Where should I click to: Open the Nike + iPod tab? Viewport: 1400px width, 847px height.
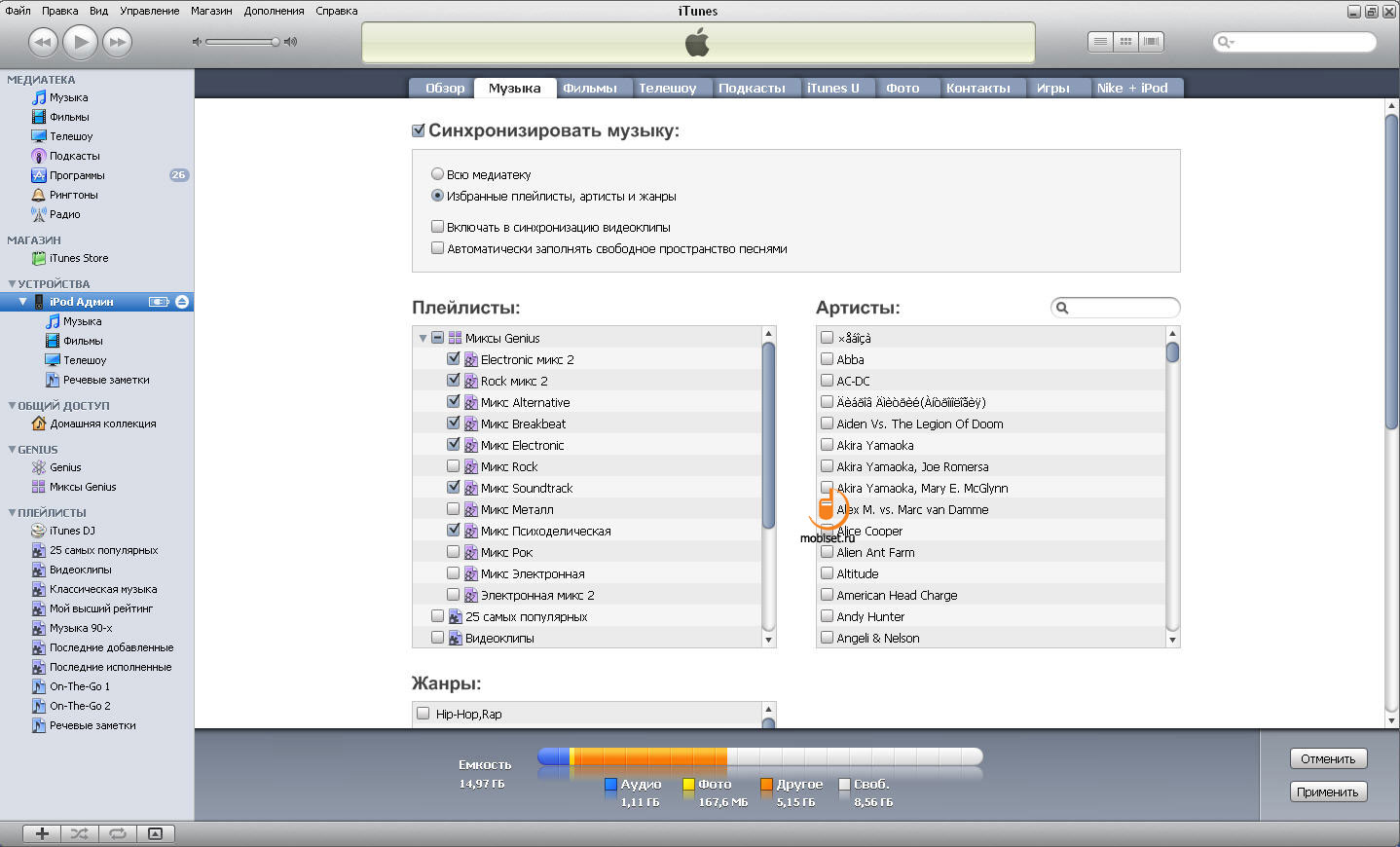click(1132, 88)
